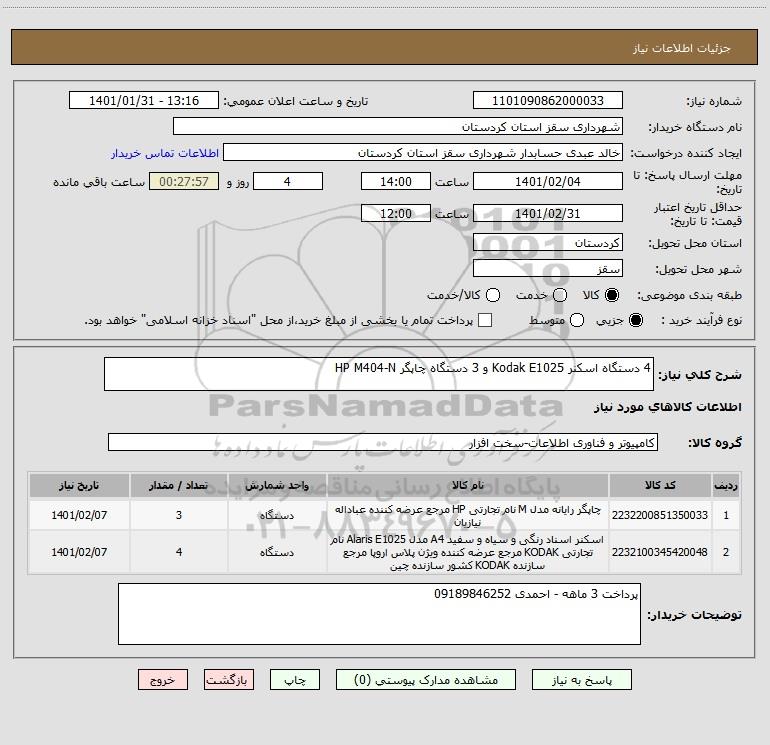Viewport: 770px width, 745px height.
Task: Click the واحد شمارش column header
Action: coord(277,485)
